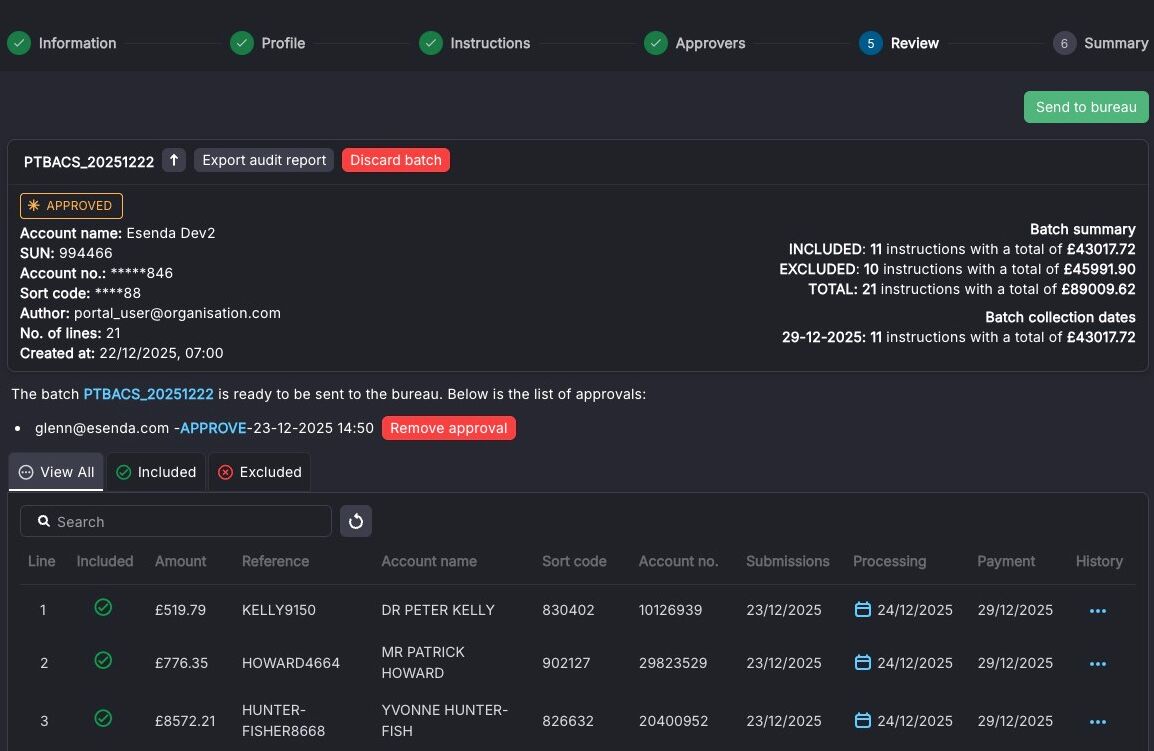The height and width of the screenshot is (751, 1154).
Task: Click the Instructions step label
Action: (x=490, y=43)
